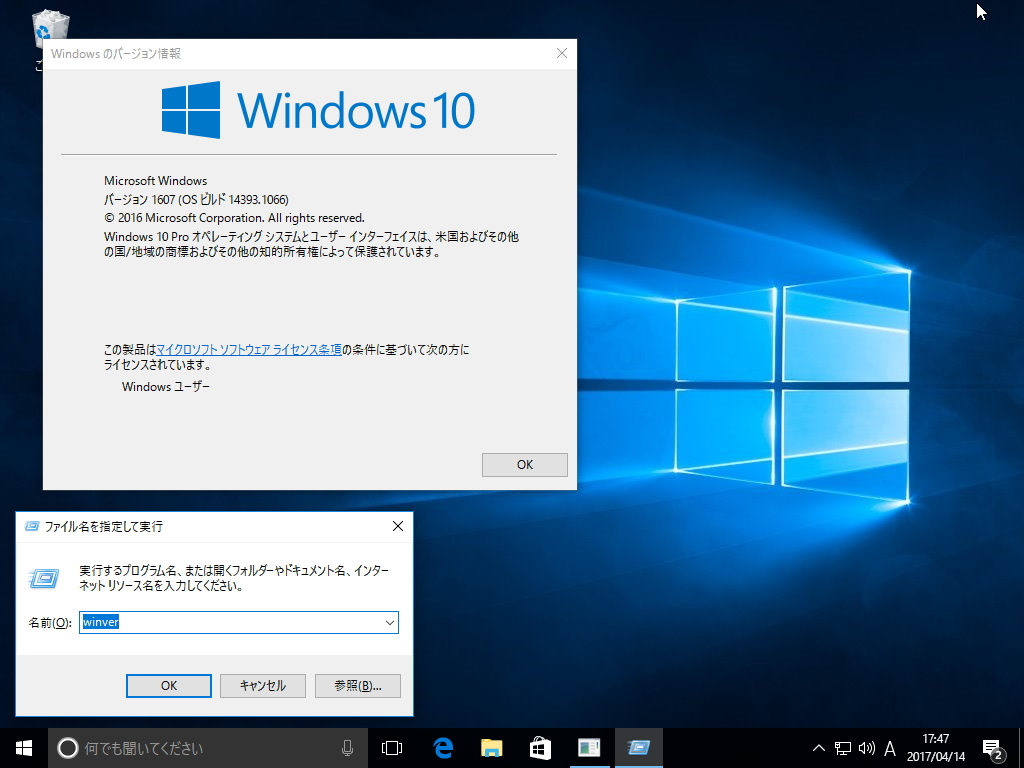Click the microphone icon in the search bar

(347, 747)
